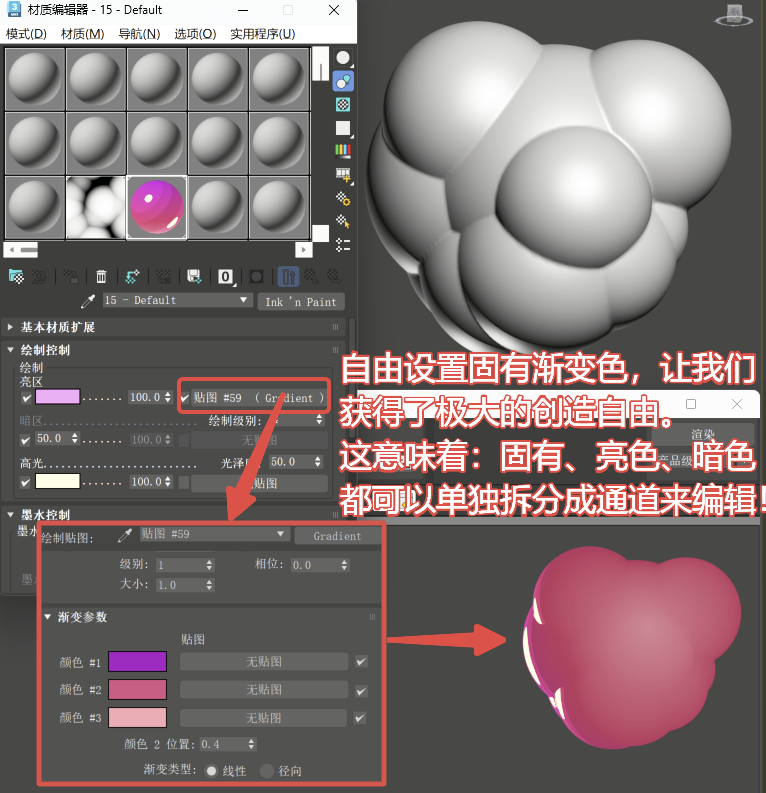Image resolution: width=766 pixels, height=793 pixels.
Task: Click the 无贴图 button for 颜色 #2
Action: 264,690
